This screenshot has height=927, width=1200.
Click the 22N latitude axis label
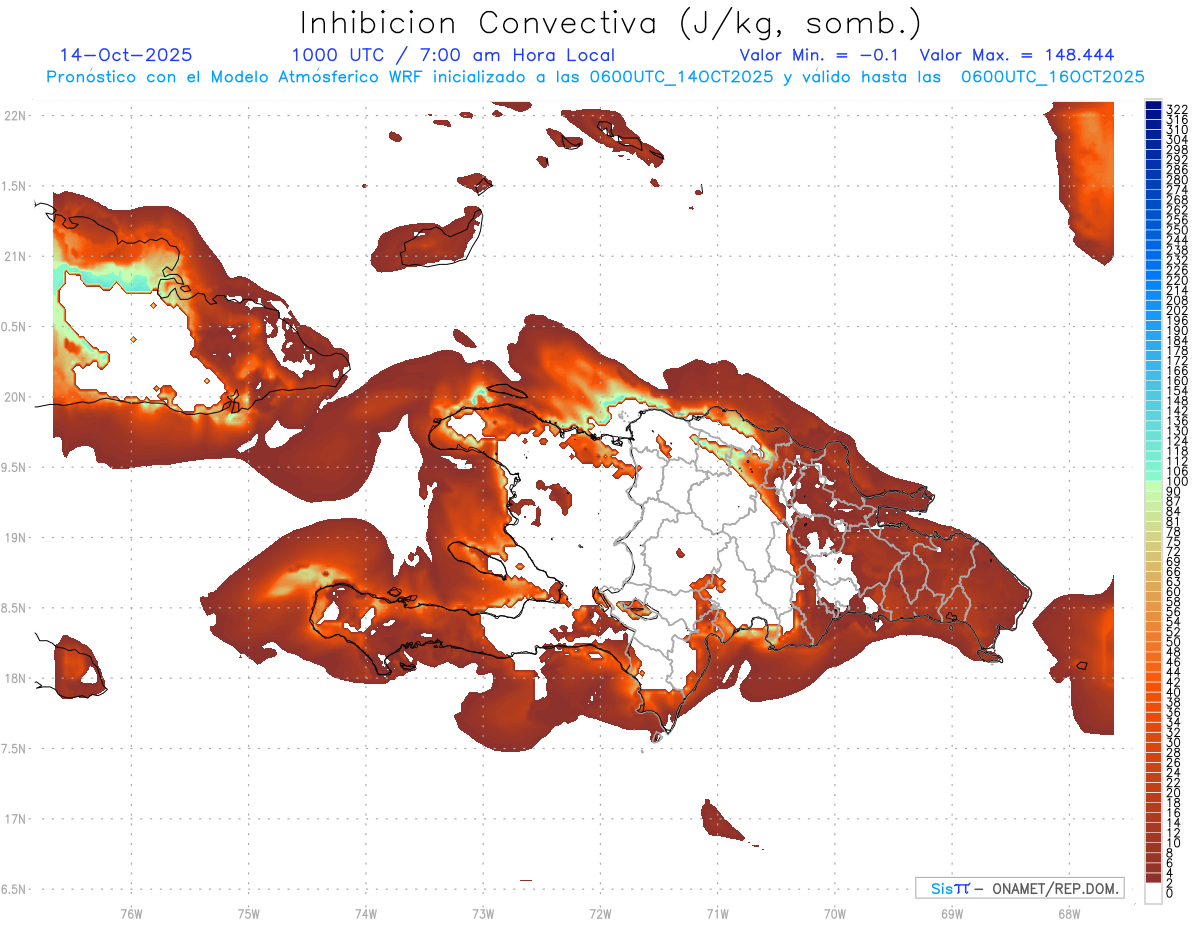tap(15, 116)
